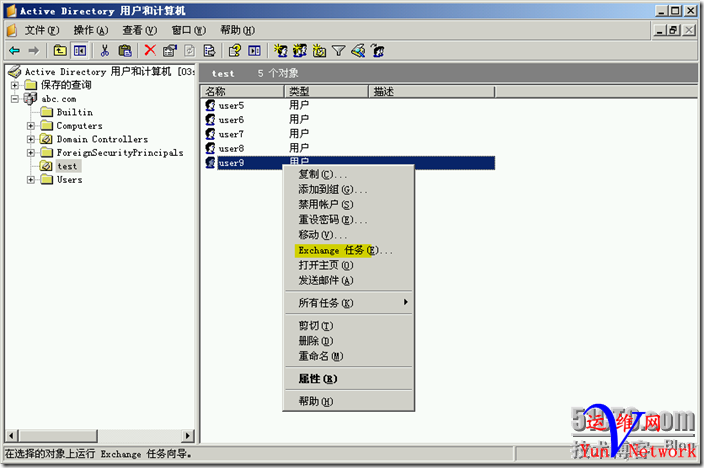Click the user5 user icon

(210, 105)
